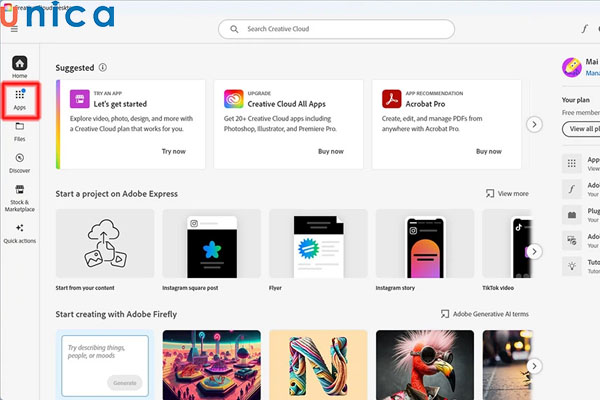Click the hamburger menu icon
This screenshot has width=600, height=400.
click(14, 30)
